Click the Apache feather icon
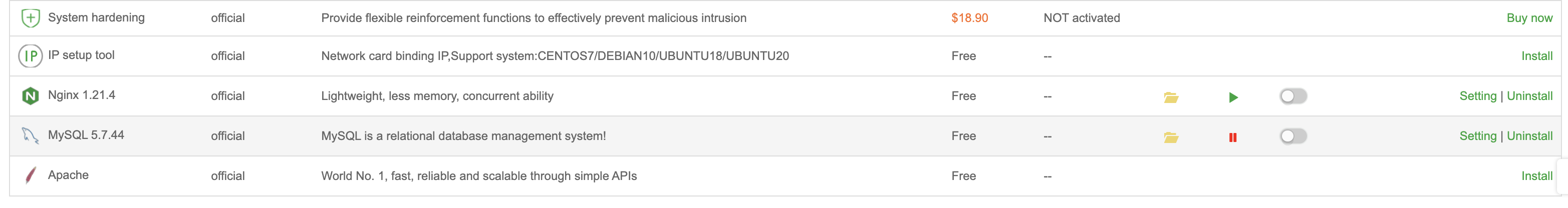Viewport: 1568px width, 208px height. 30,176
